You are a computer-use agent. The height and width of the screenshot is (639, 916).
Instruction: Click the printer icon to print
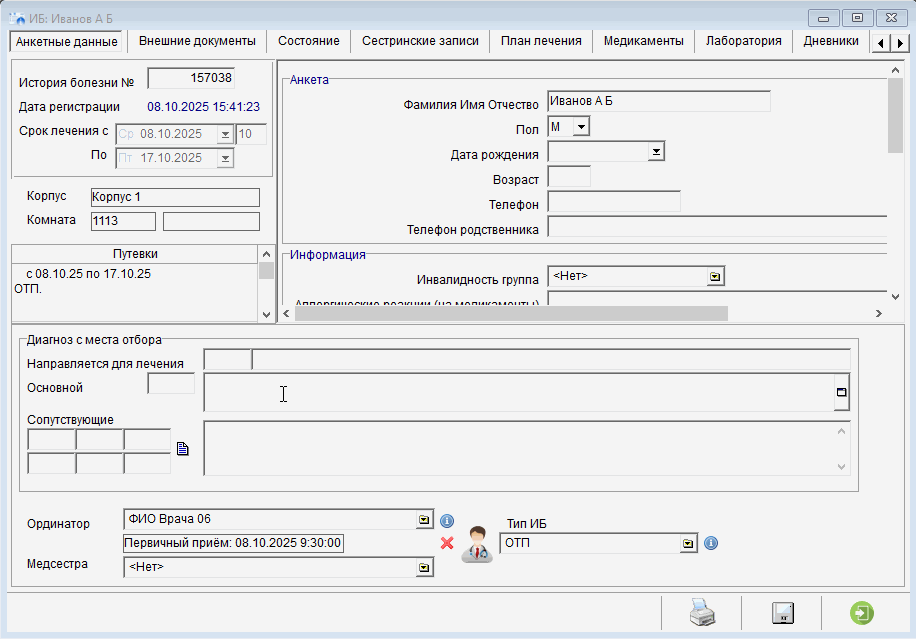702,613
